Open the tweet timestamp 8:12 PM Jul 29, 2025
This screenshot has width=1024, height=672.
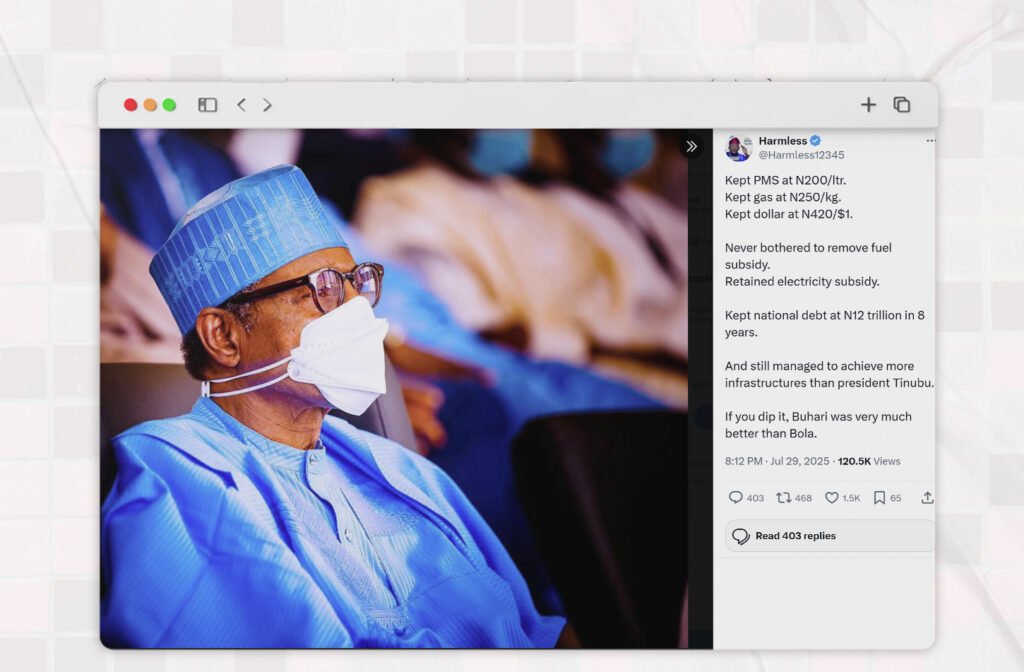pyautogui.click(x=776, y=461)
